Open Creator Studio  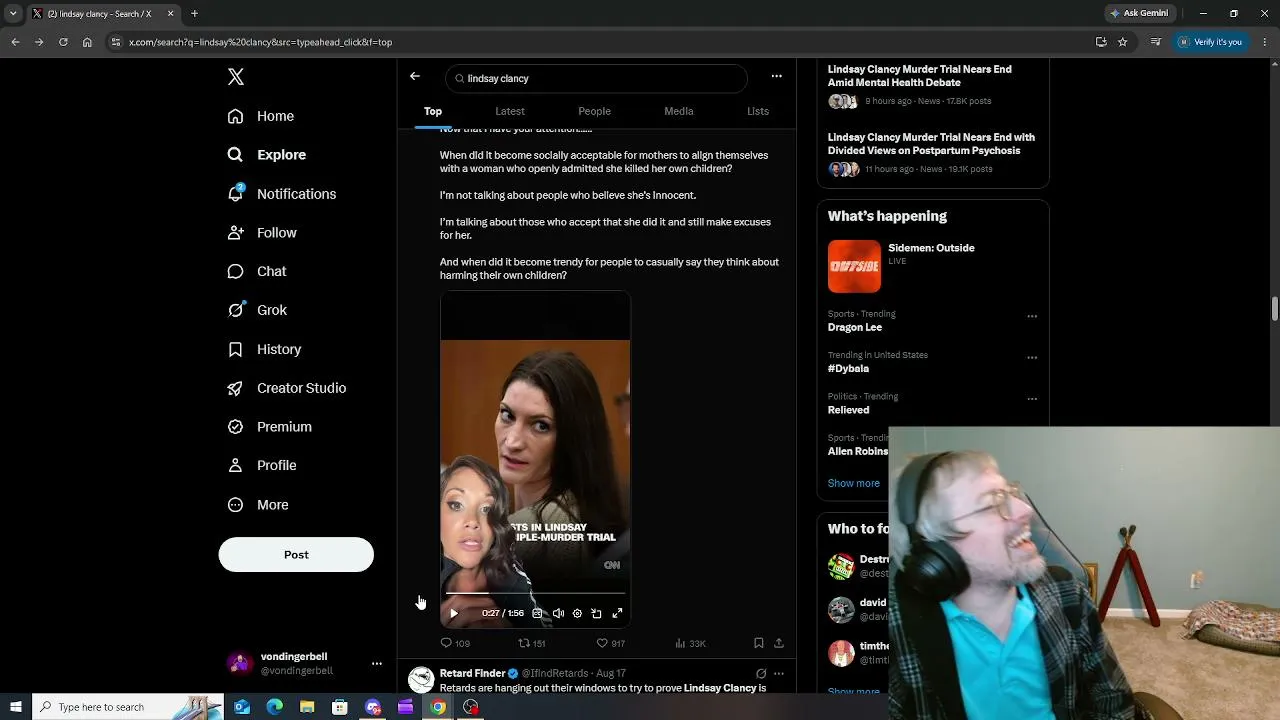coord(287,388)
